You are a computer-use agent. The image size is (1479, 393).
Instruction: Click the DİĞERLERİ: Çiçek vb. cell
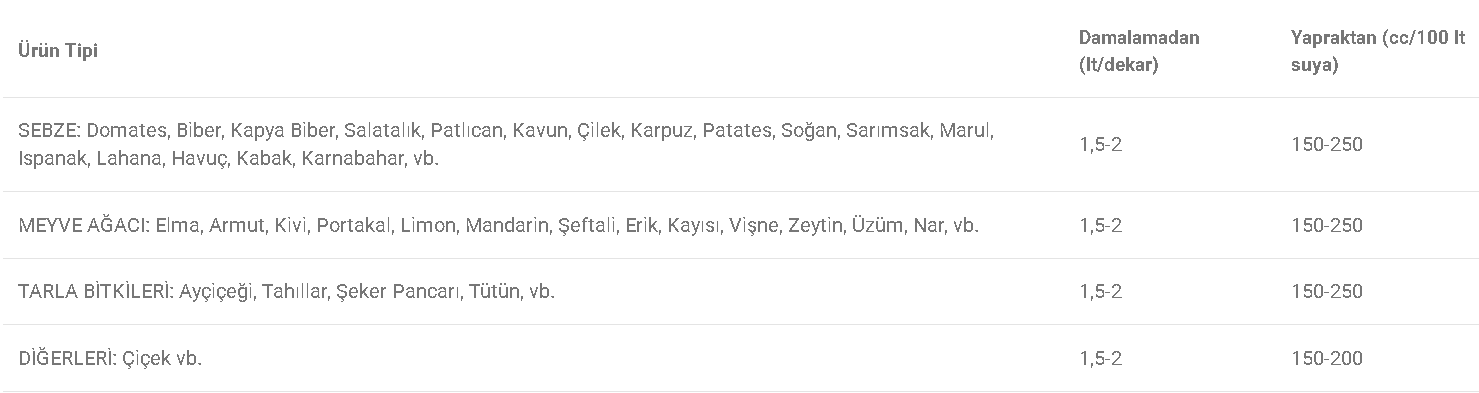coord(110,358)
